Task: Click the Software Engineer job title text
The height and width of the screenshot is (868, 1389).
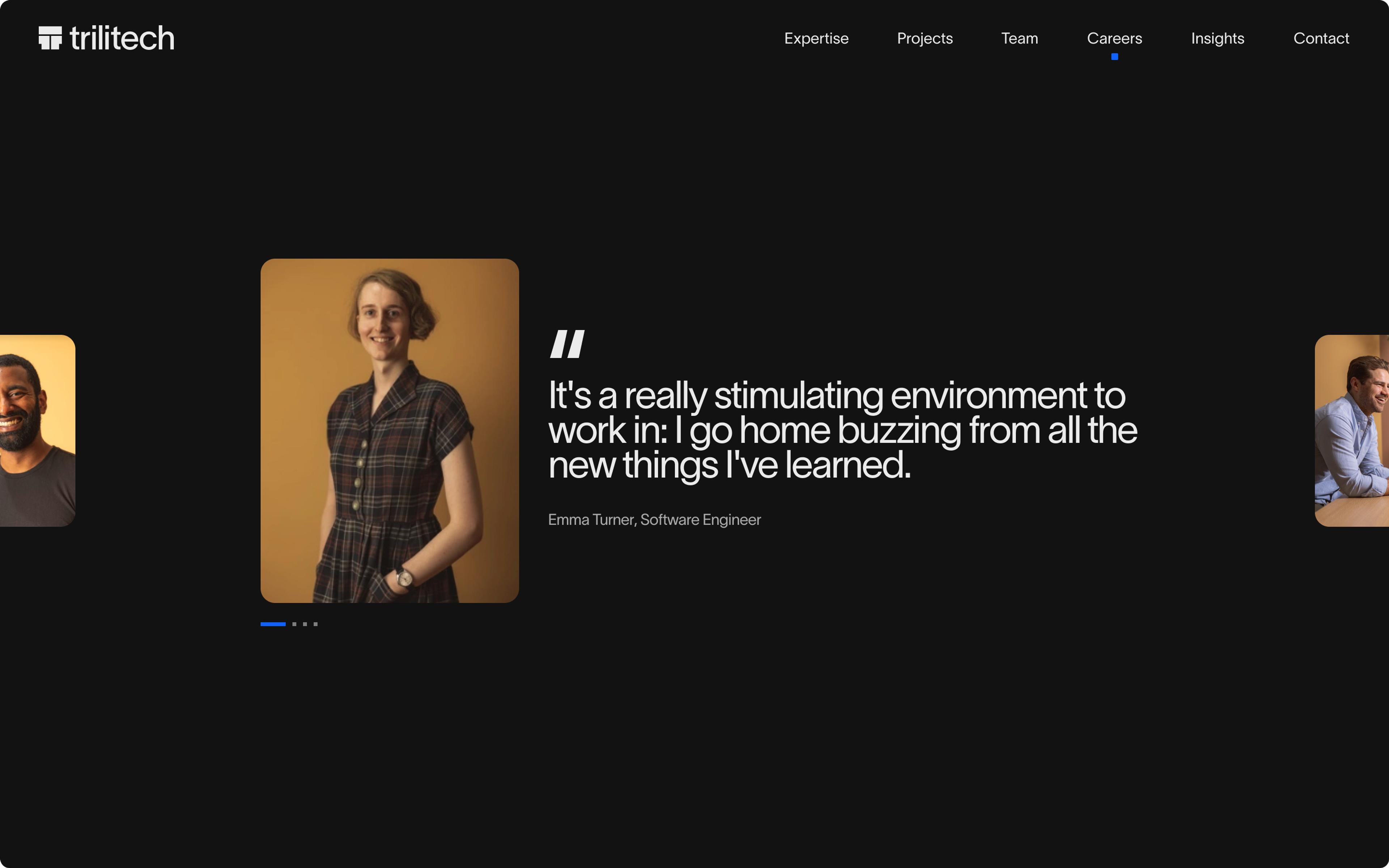Action: coord(700,520)
